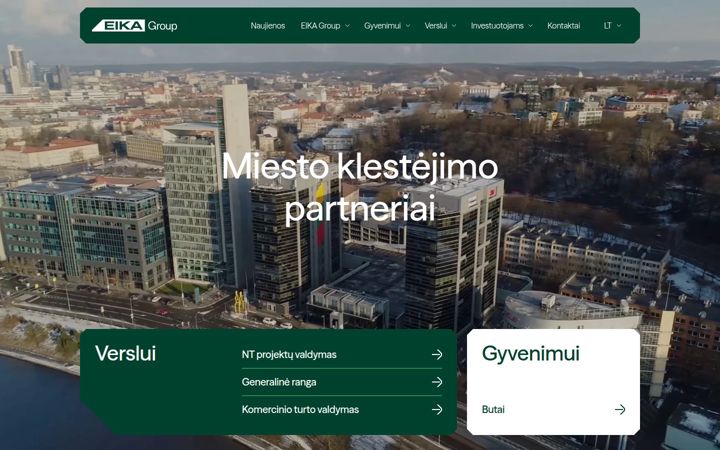Image resolution: width=720 pixels, height=450 pixels.
Task: Click the Gyvenimui card heading
Action: coord(530,354)
